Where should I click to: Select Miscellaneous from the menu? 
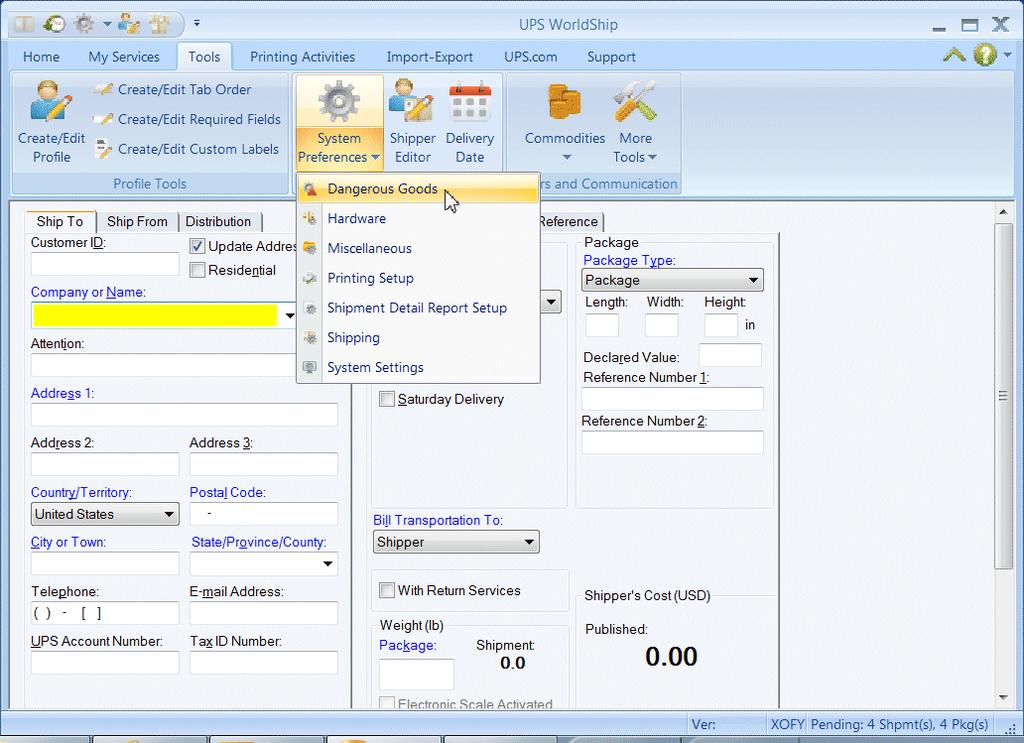point(418,249)
